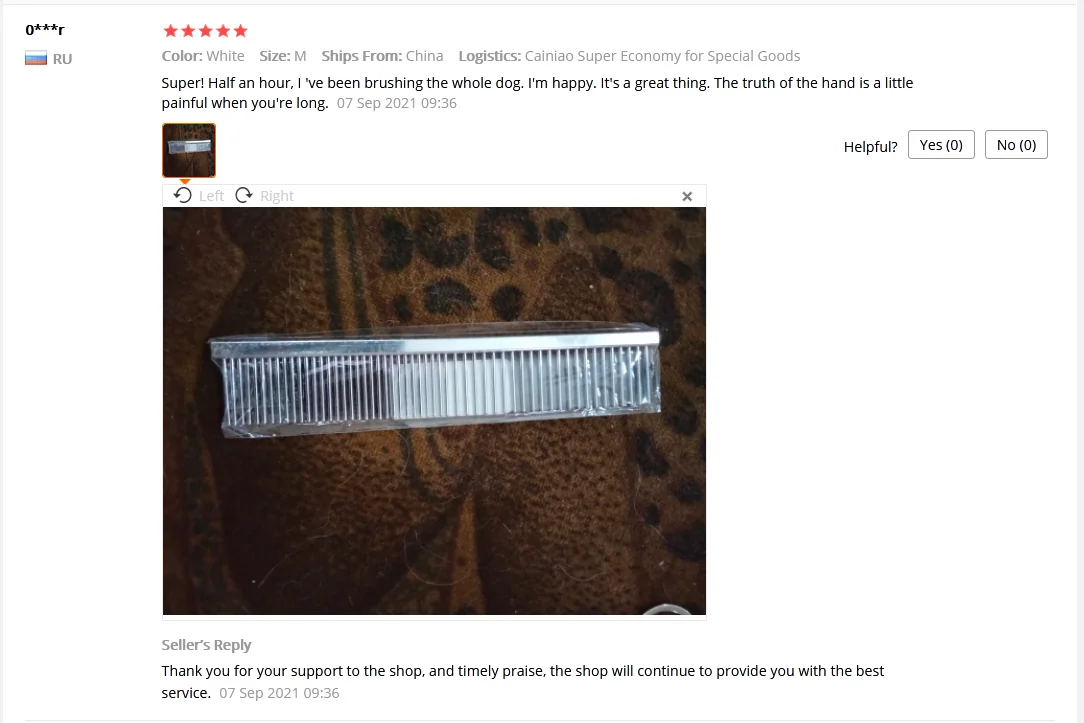Click the reviewer name 0***r
The image size is (1084, 723).
click(45, 30)
